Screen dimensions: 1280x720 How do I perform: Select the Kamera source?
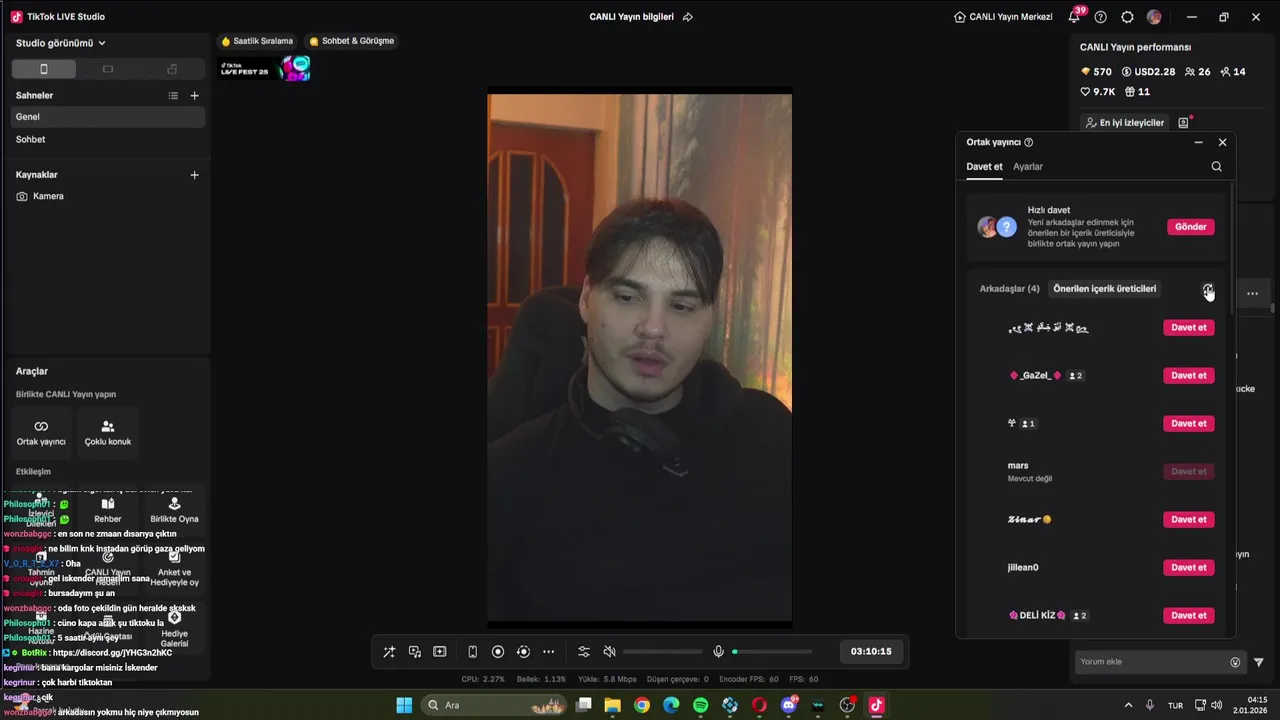click(x=107, y=196)
